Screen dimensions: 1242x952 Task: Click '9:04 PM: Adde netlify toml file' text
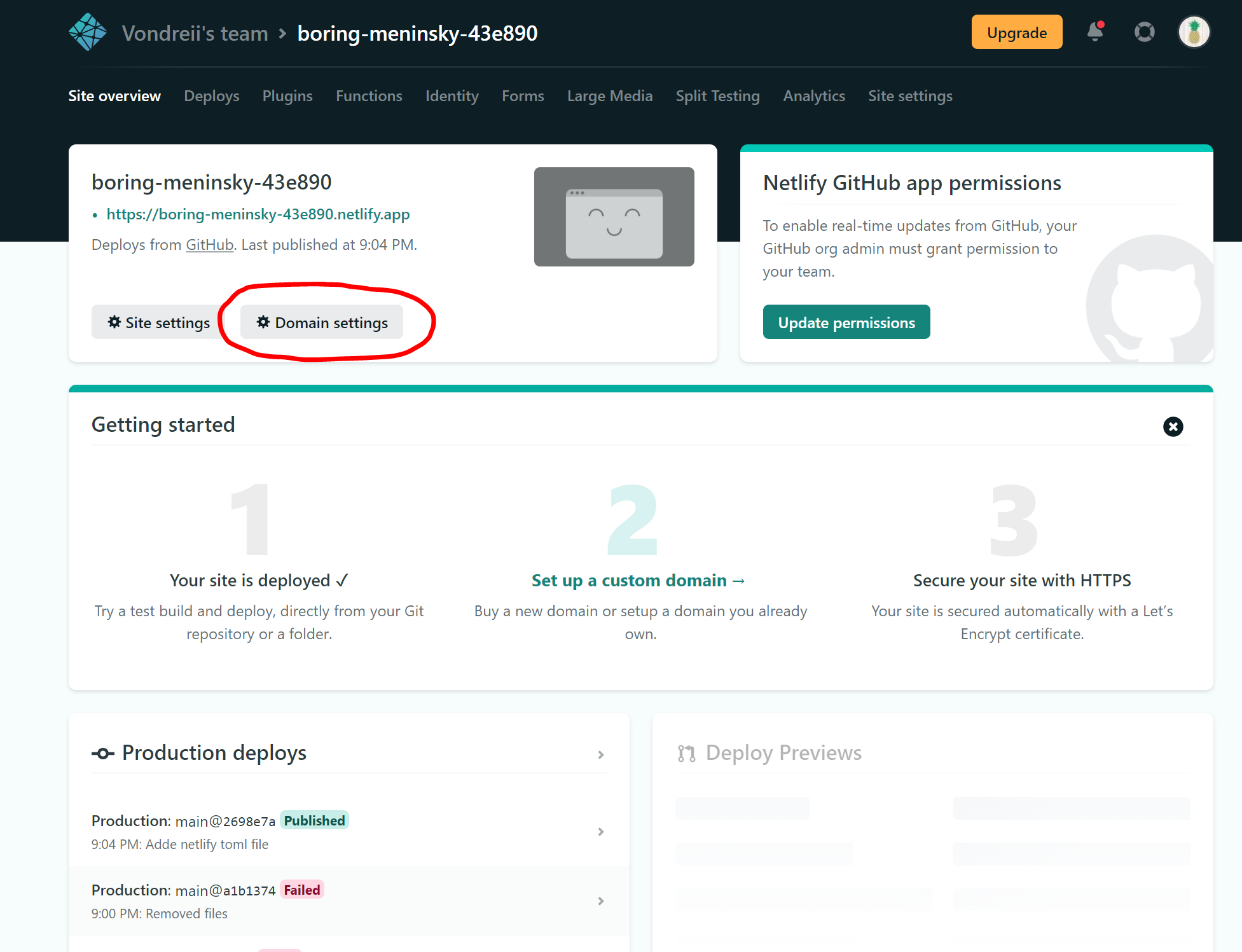[180, 845]
